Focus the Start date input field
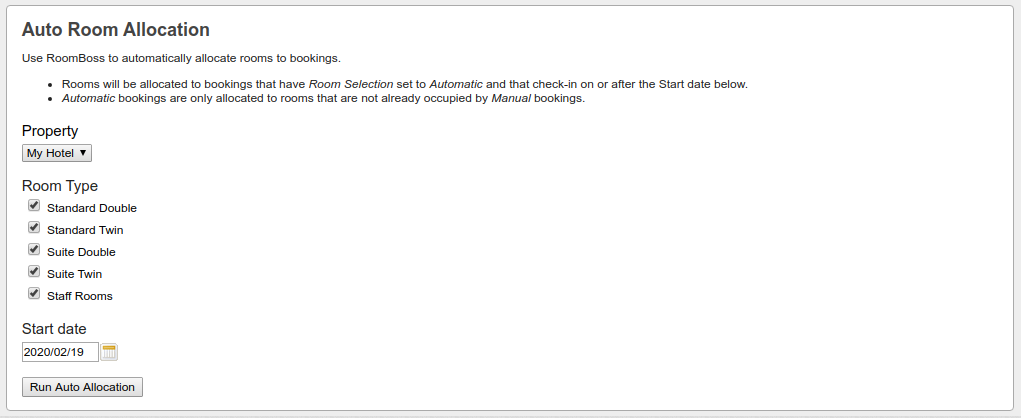 (60, 352)
